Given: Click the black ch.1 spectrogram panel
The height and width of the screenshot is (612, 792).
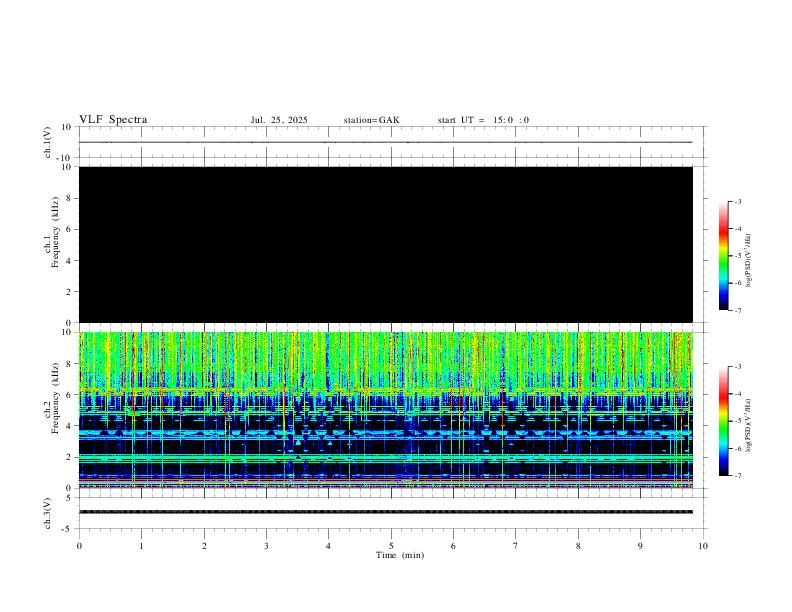Looking at the screenshot, I should [x=386, y=244].
